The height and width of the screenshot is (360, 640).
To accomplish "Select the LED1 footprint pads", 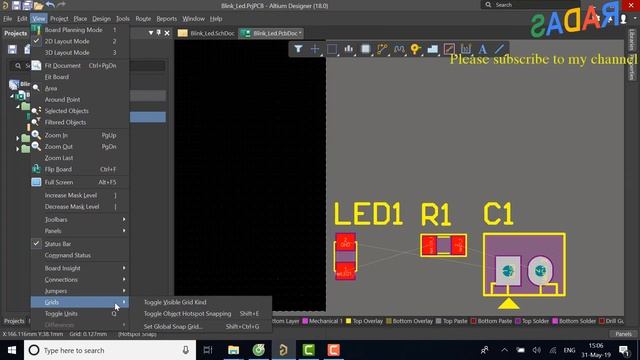I will point(345,256).
